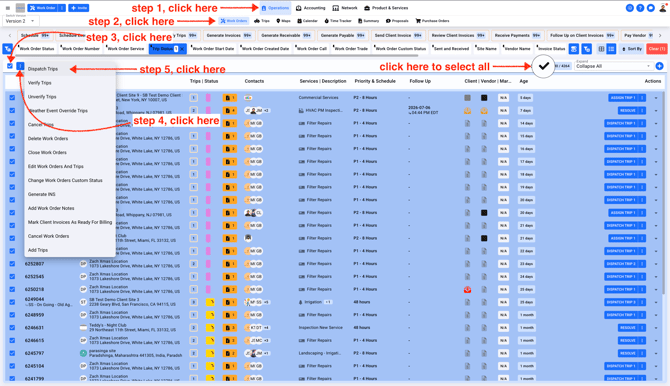Open the Switch Version dropdown showing Version 2
The width and height of the screenshot is (670, 386).
(x=20, y=21)
